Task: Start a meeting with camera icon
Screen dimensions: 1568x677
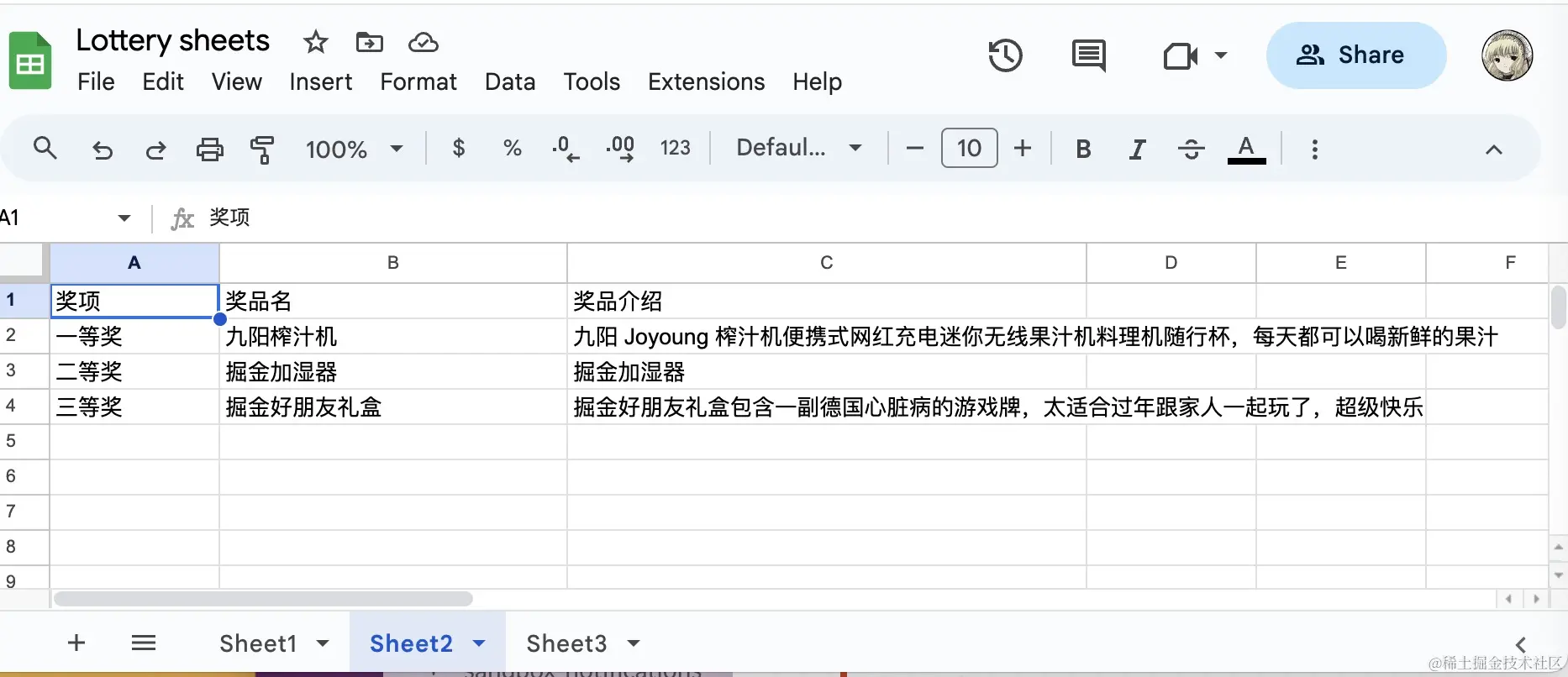Action: [x=1181, y=56]
